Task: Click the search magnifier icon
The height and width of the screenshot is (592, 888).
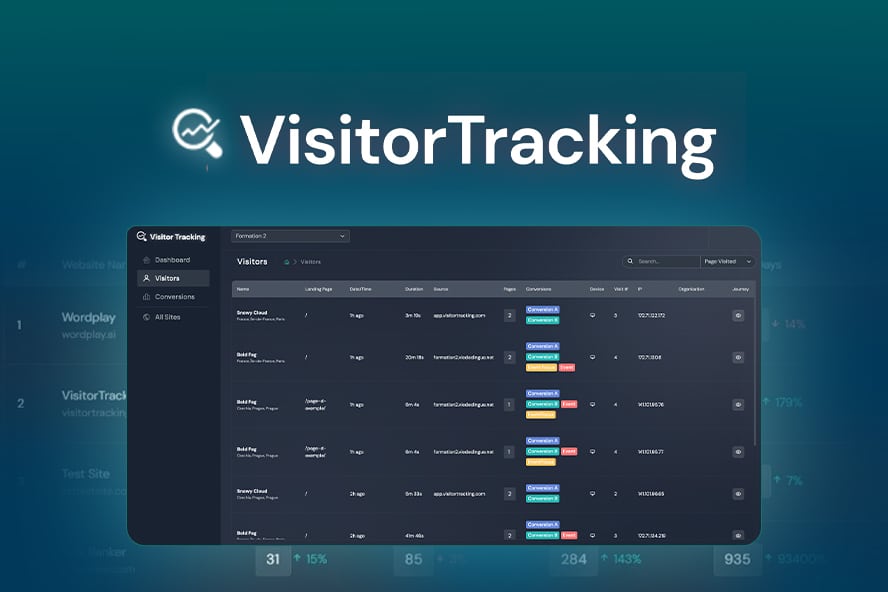Action: [631, 260]
